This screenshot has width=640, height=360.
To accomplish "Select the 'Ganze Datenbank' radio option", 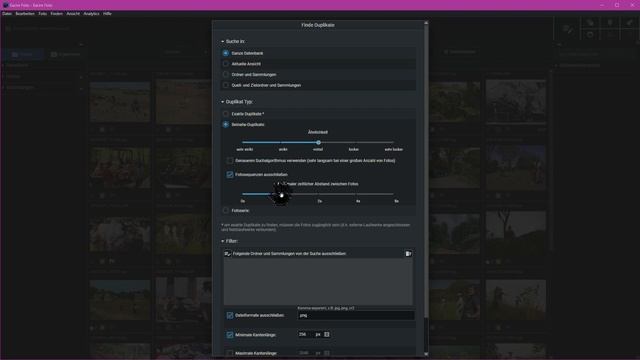I will click(226, 53).
